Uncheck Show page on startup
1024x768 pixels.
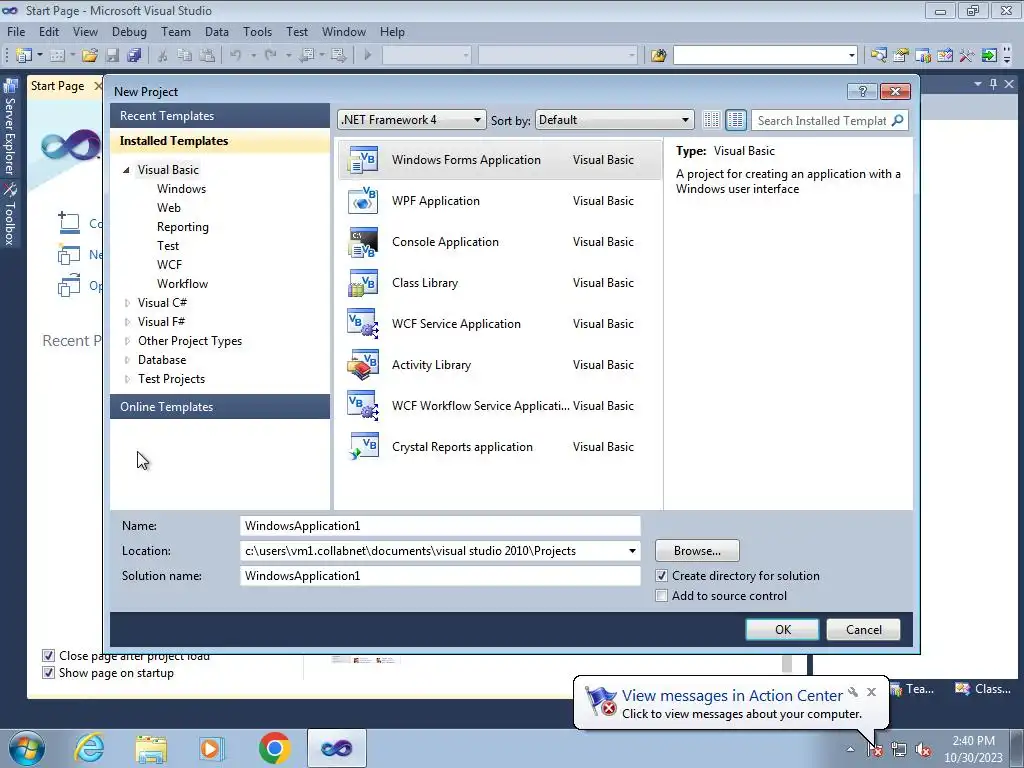coord(48,673)
